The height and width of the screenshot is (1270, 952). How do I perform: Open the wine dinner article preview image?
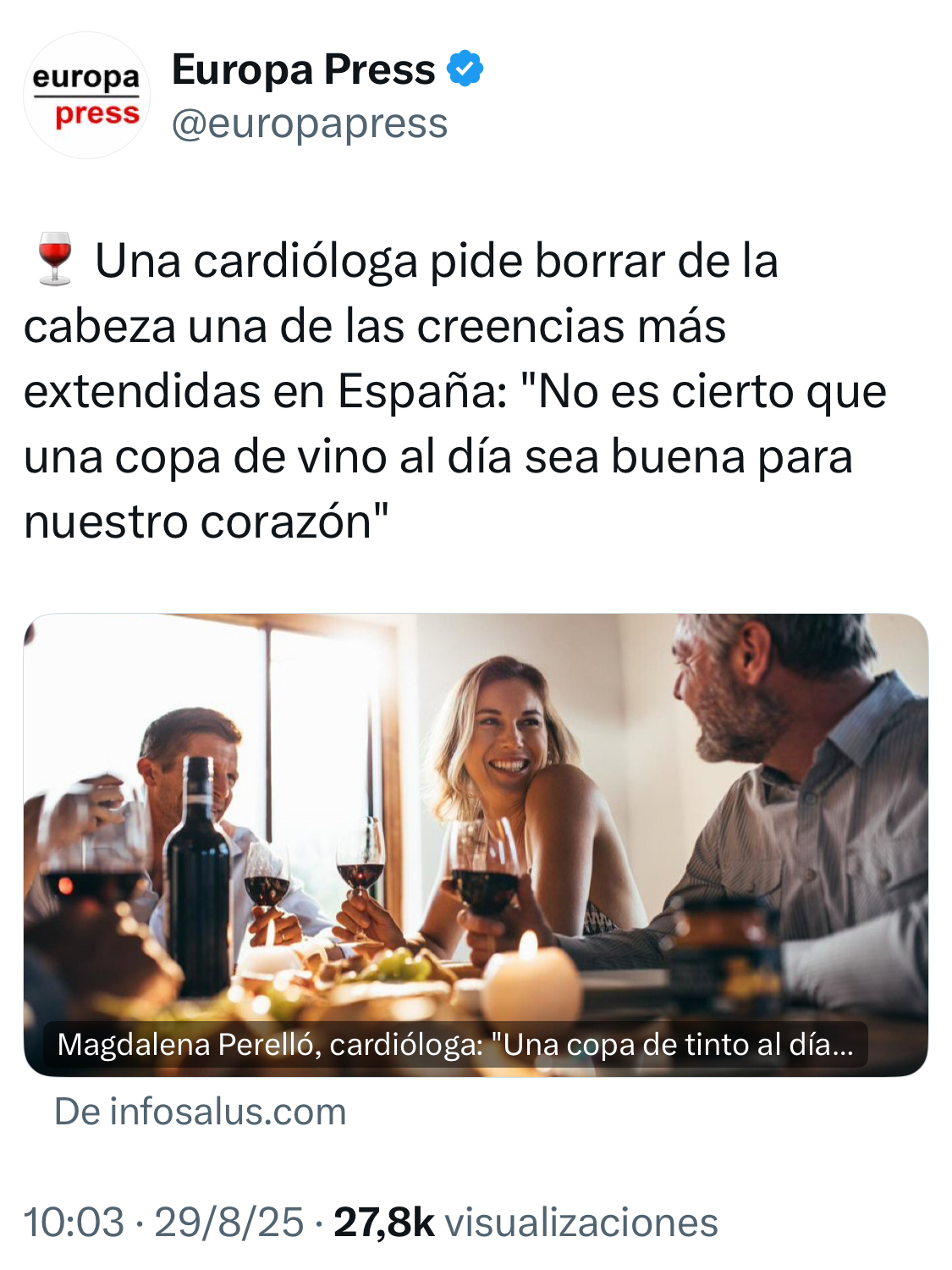pyautogui.click(x=476, y=845)
